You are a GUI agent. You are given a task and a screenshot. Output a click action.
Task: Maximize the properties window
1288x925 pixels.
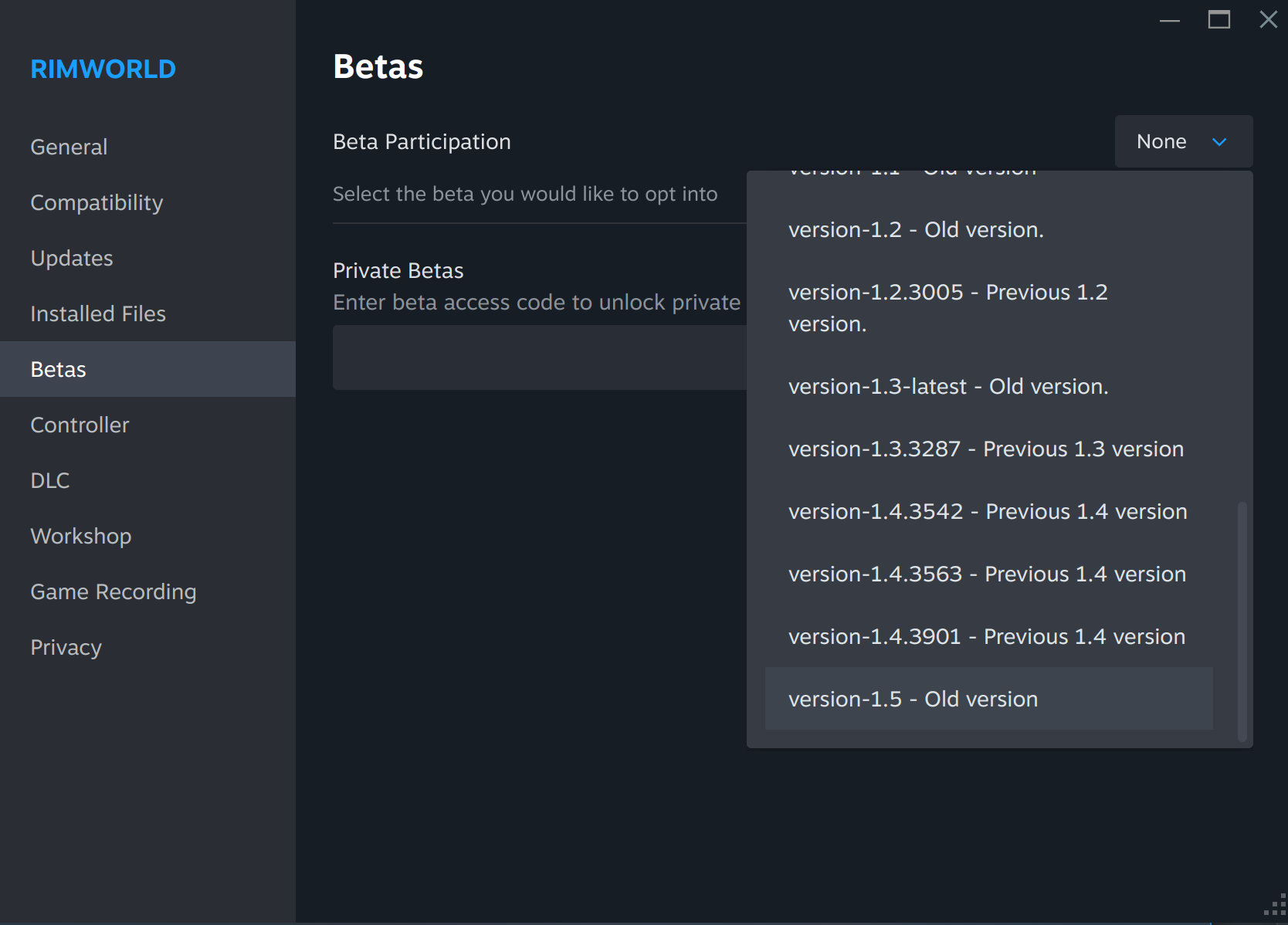1219,20
